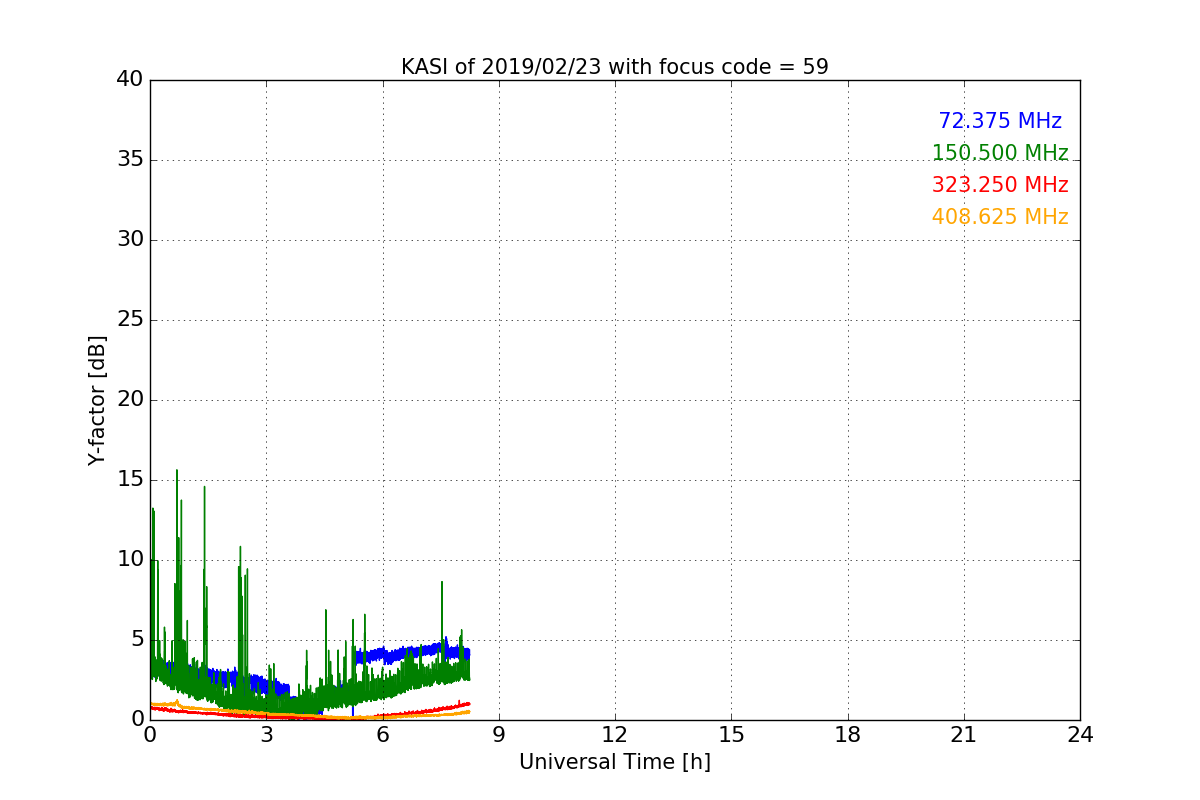Click y-axis tick label 10
The width and height of the screenshot is (1200, 800).
coord(130,560)
